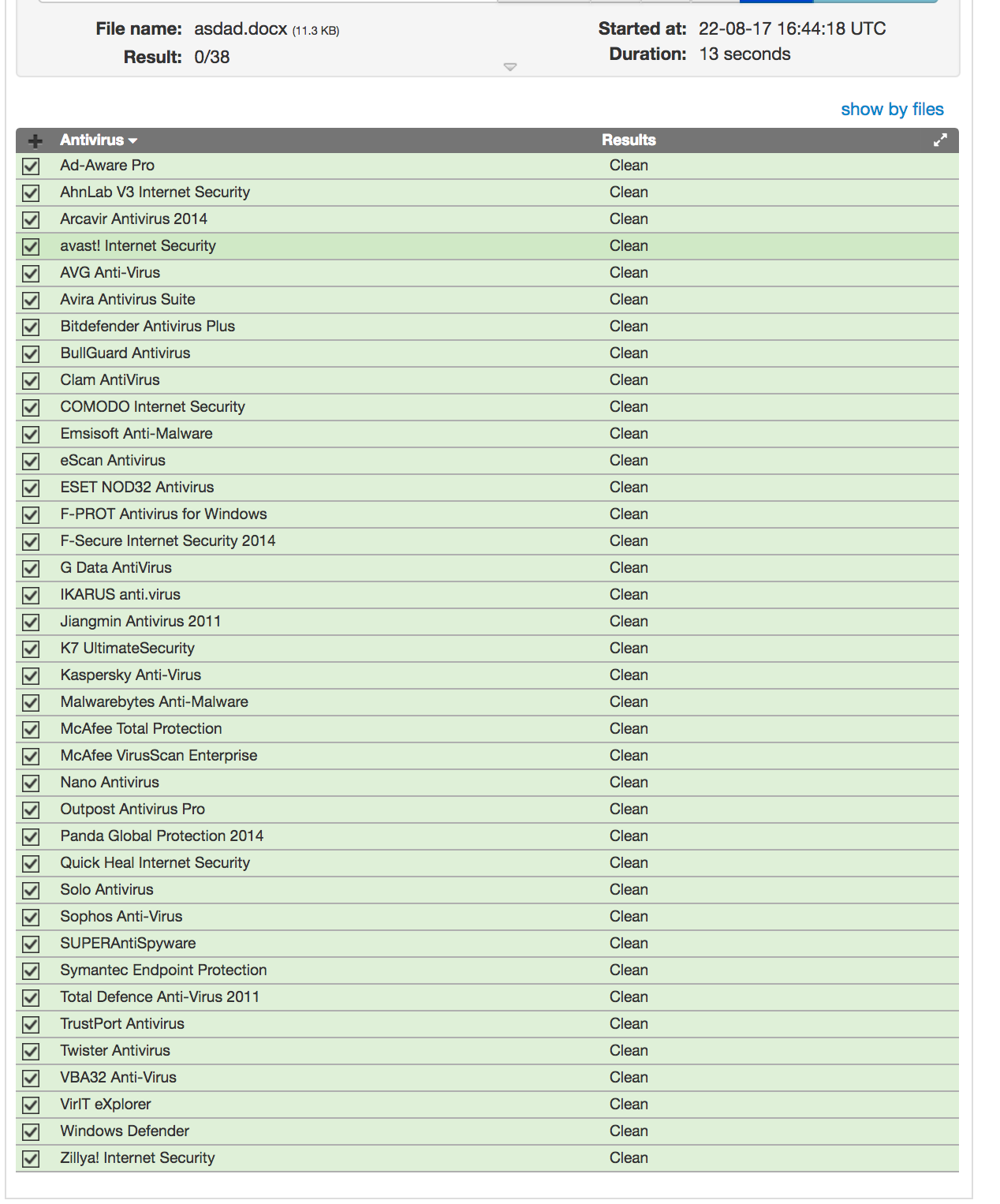Toggle the ESET NOD32 Antivirus checkbox
Image resolution: width=1000 pixels, height=1204 pixels.
coord(31,488)
